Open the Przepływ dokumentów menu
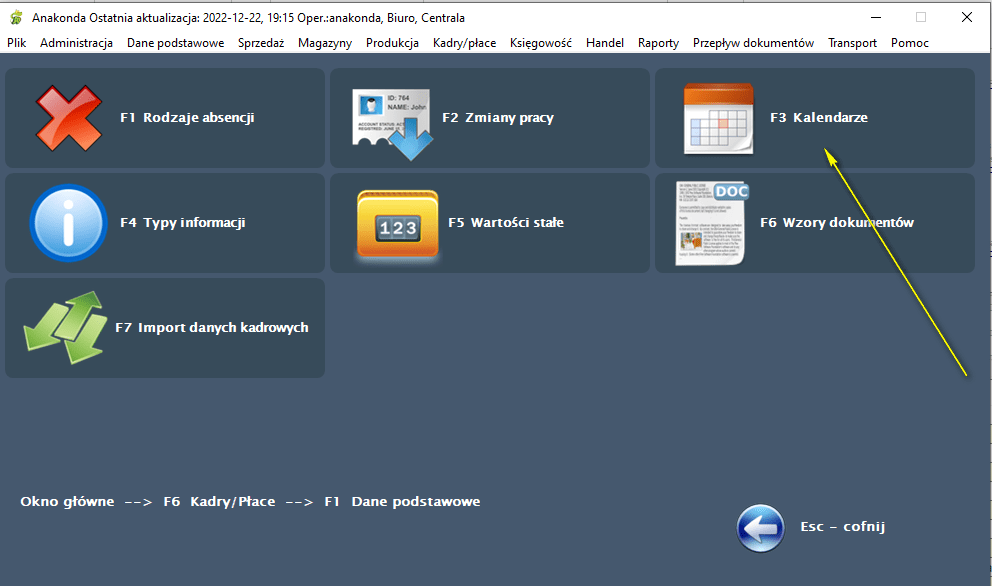 (753, 43)
